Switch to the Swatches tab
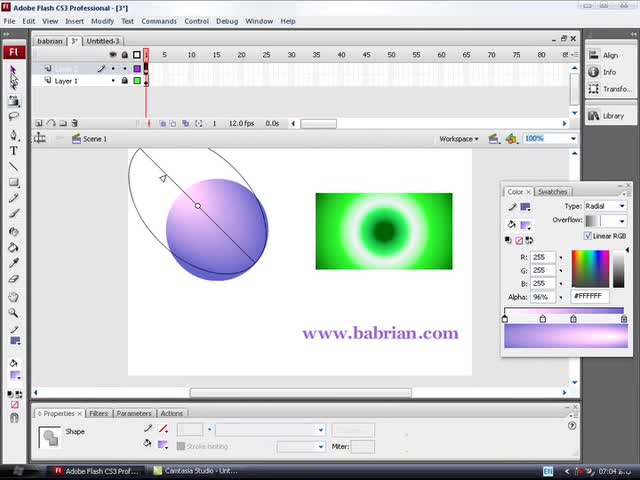 coord(552,191)
